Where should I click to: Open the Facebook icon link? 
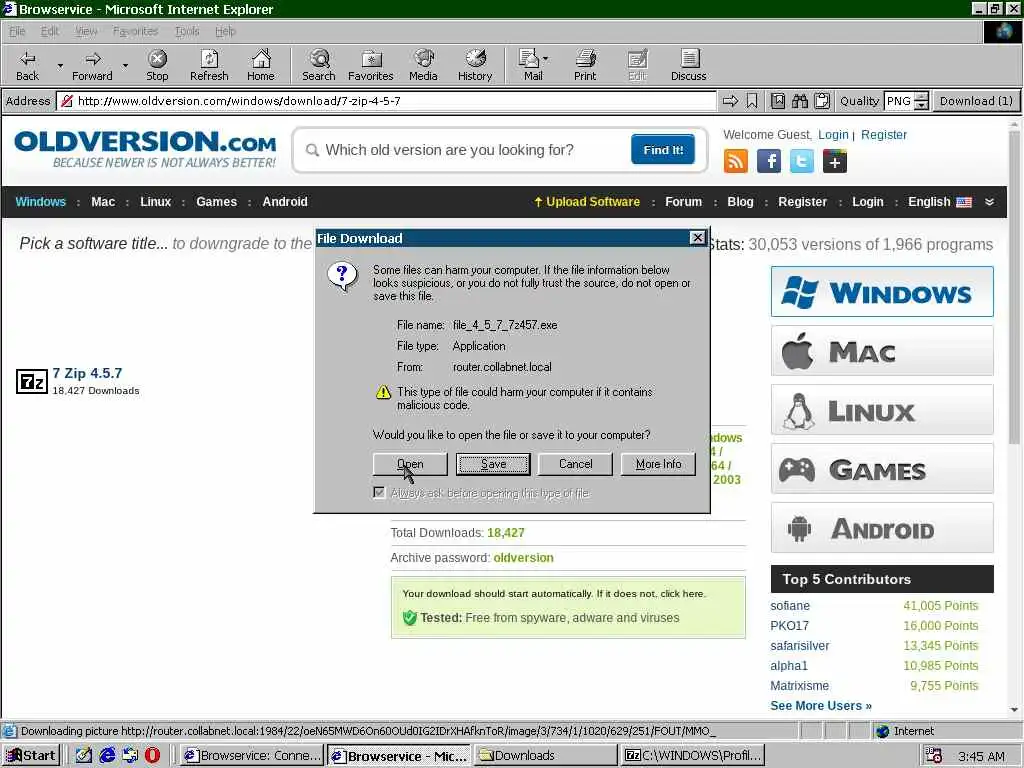pyautogui.click(x=769, y=161)
